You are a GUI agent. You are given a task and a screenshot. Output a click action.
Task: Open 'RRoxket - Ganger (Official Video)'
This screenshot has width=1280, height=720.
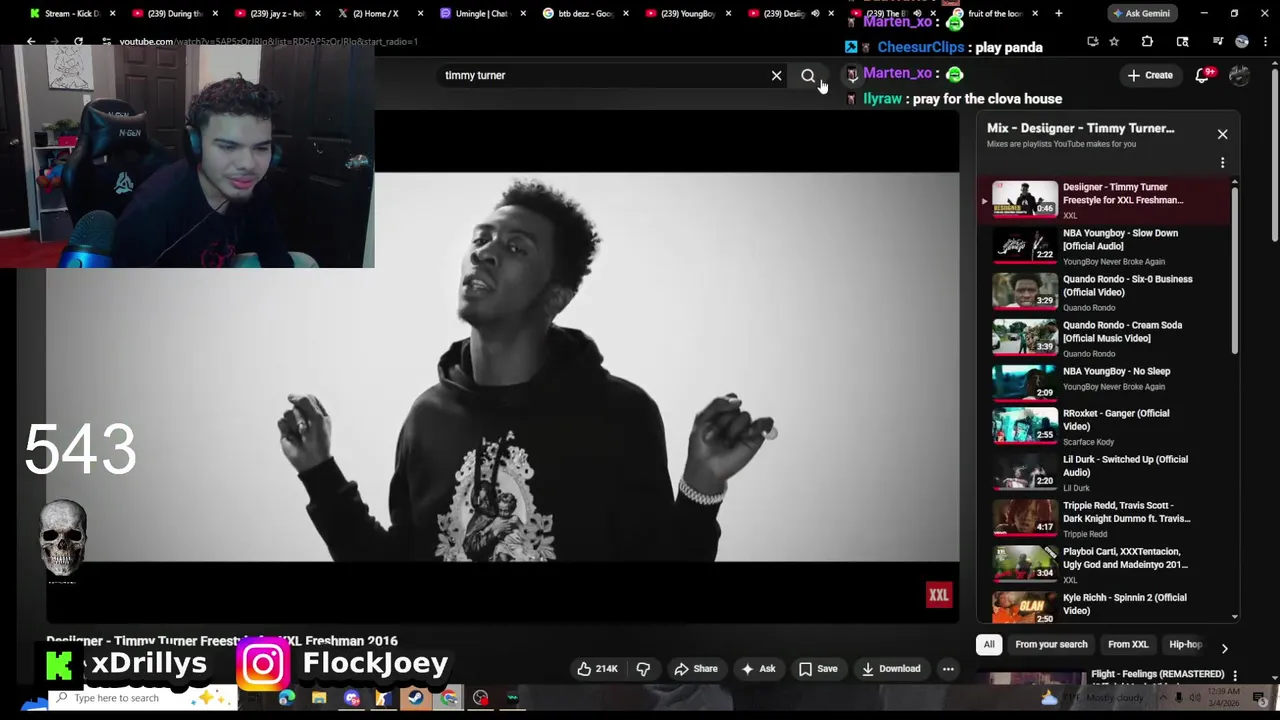[x=1108, y=426]
